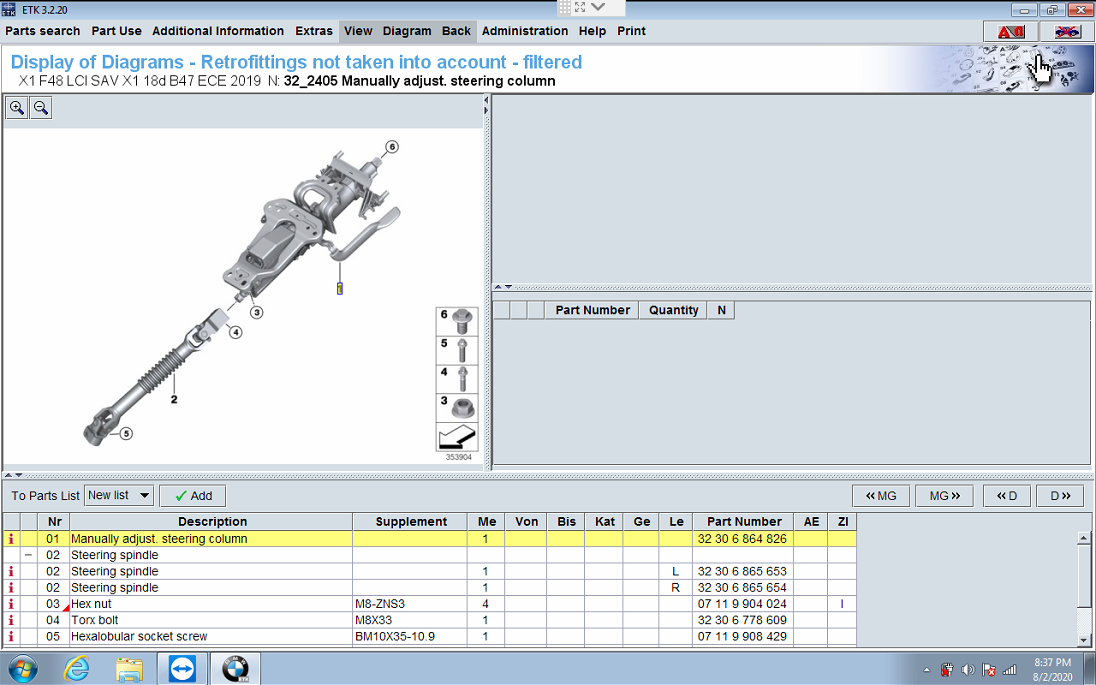
Task: Launch Internet Explorer from taskbar
Action: tap(75, 669)
